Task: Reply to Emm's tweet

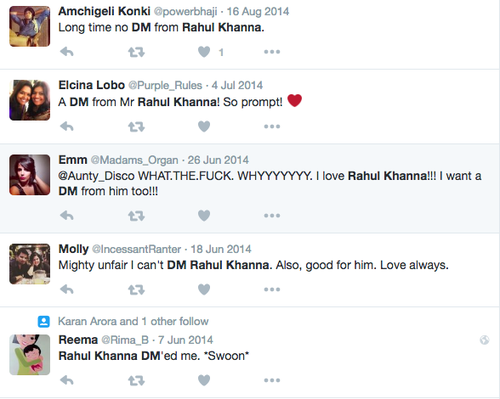Action: (67, 216)
